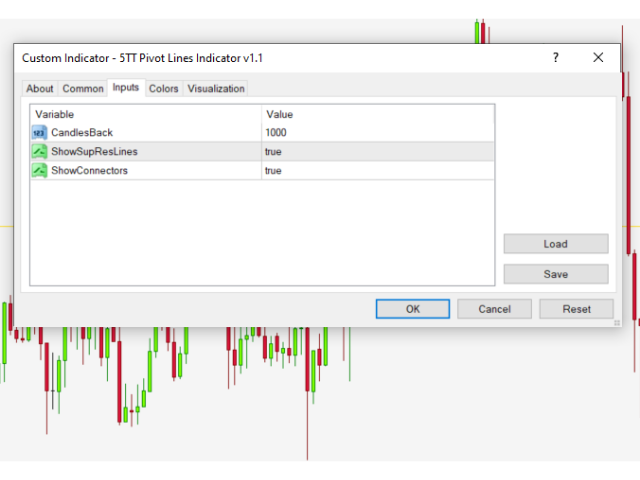Confirm settings with the OK button
640x480 pixels.
tap(413, 309)
